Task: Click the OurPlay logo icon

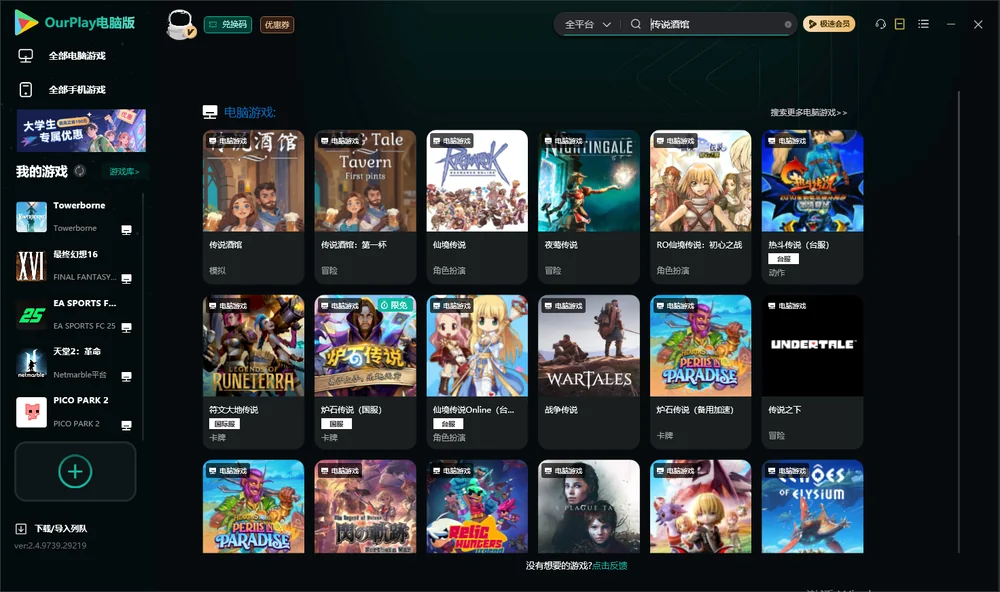Action: (x=26, y=23)
